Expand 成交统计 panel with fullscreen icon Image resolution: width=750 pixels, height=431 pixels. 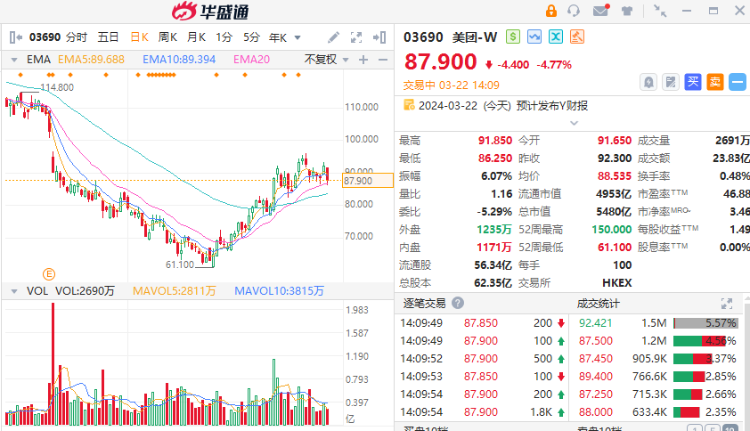coord(727,303)
